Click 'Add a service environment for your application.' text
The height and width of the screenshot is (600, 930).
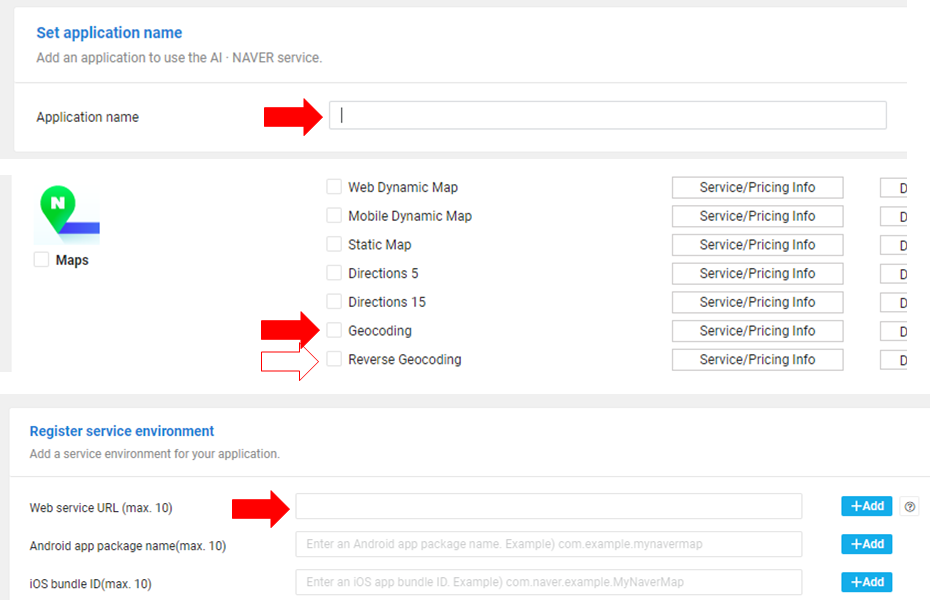pos(154,454)
